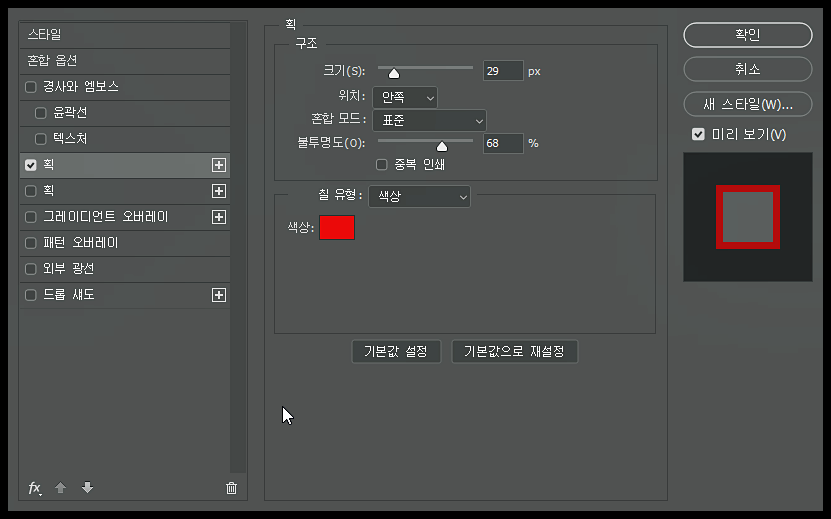Click plus icon on unchecked 획 row
The image size is (831, 519).
click(x=219, y=191)
